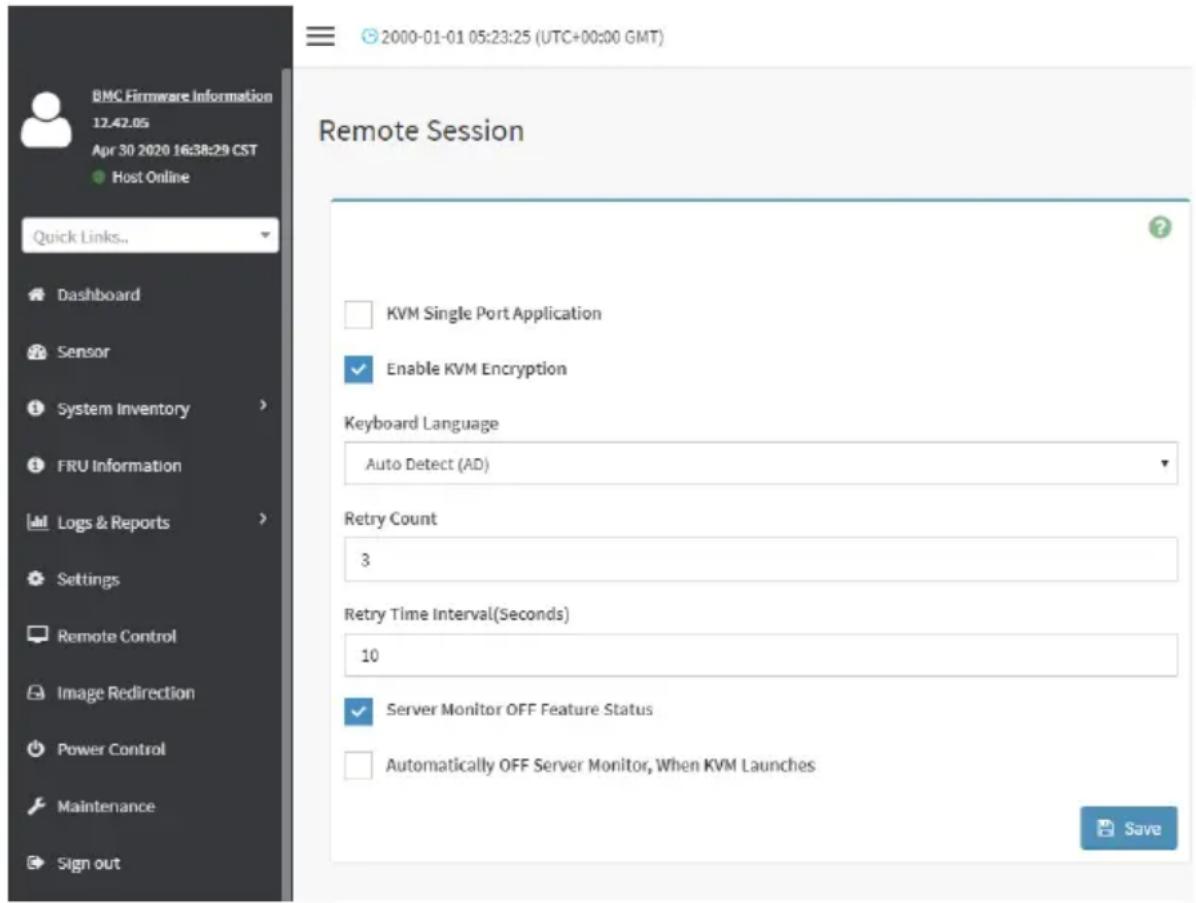Screen dimensions: 1196x903
Task: Open the Dashboard menu item
Action: [98, 294]
